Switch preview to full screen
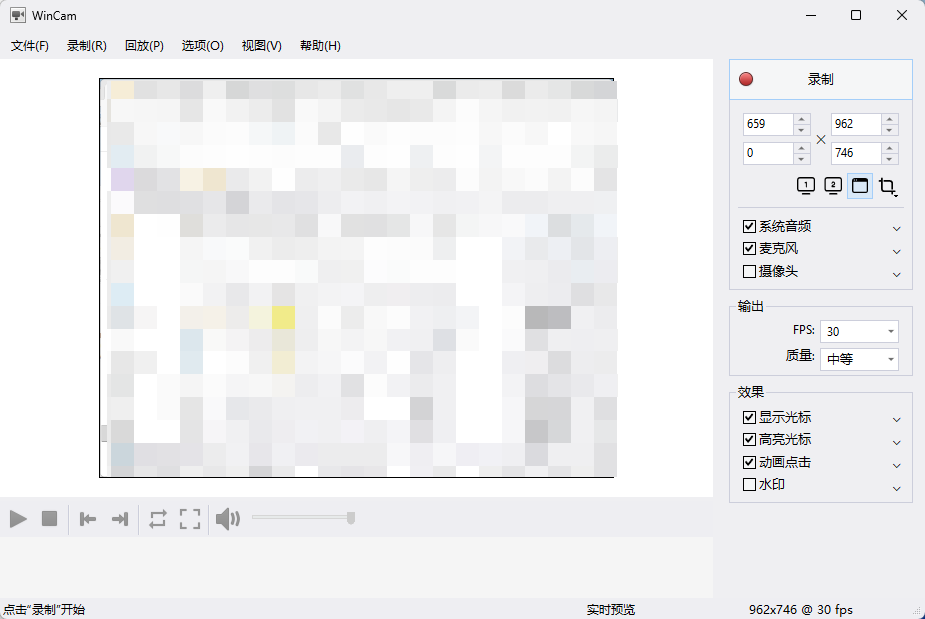Viewport: 925px width, 619px height. click(x=190, y=519)
